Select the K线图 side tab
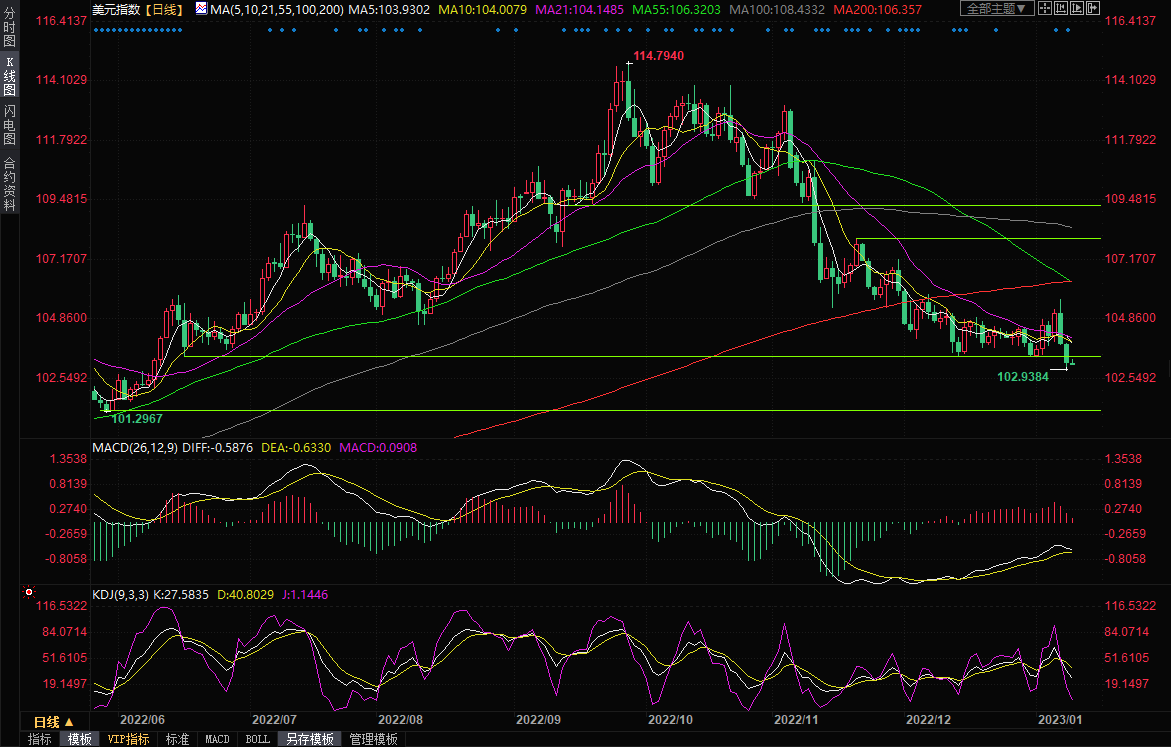The height and width of the screenshot is (747, 1171). pos(9,76)
